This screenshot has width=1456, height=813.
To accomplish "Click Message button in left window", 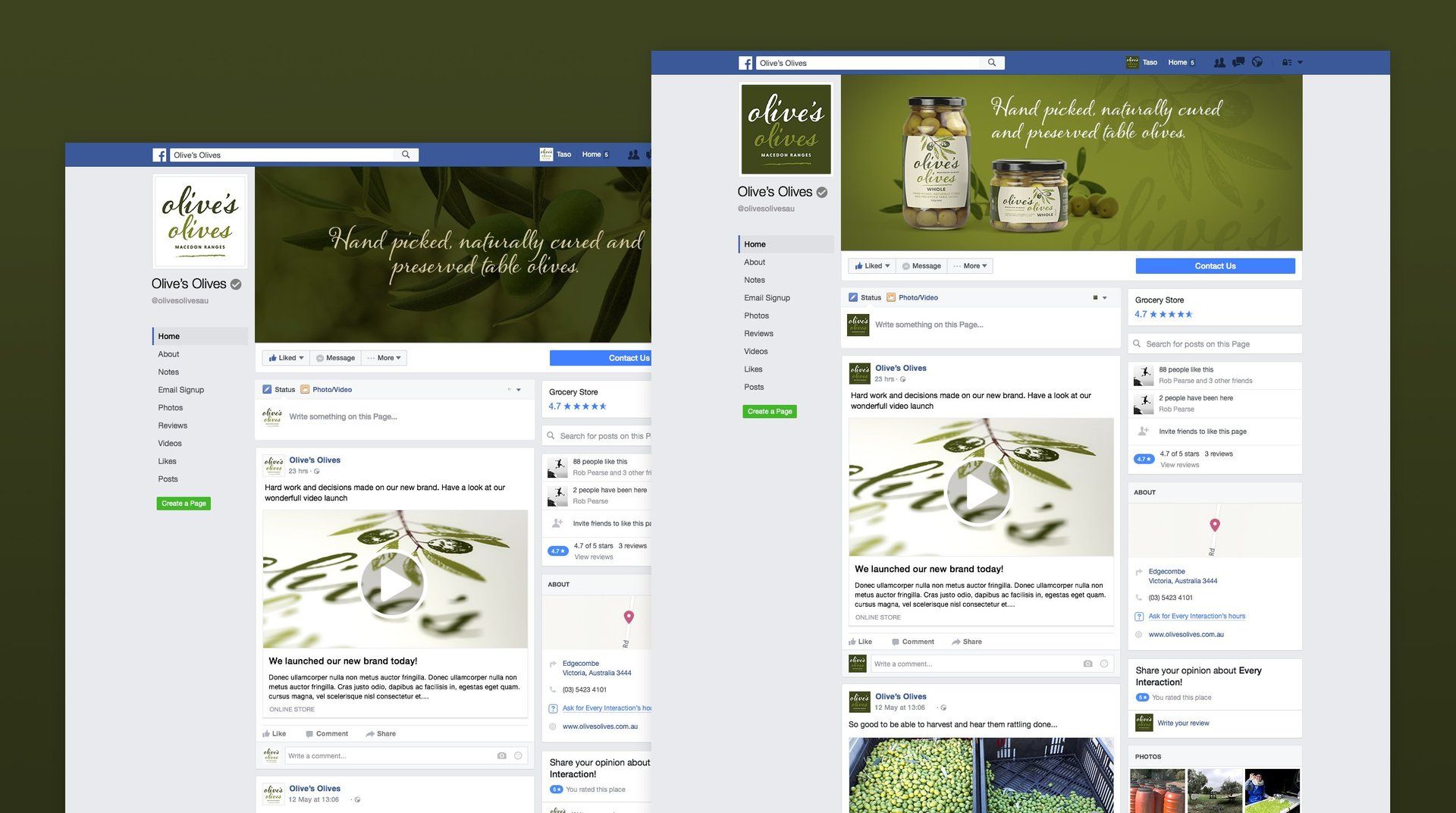I will click(335, 358).
